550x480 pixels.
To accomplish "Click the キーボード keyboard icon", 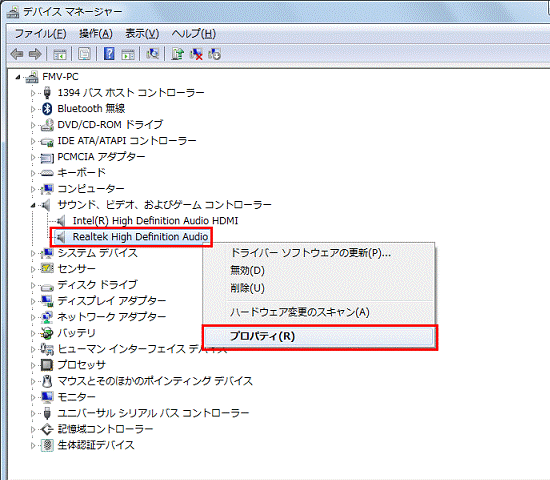I will (x=47, y=173).
